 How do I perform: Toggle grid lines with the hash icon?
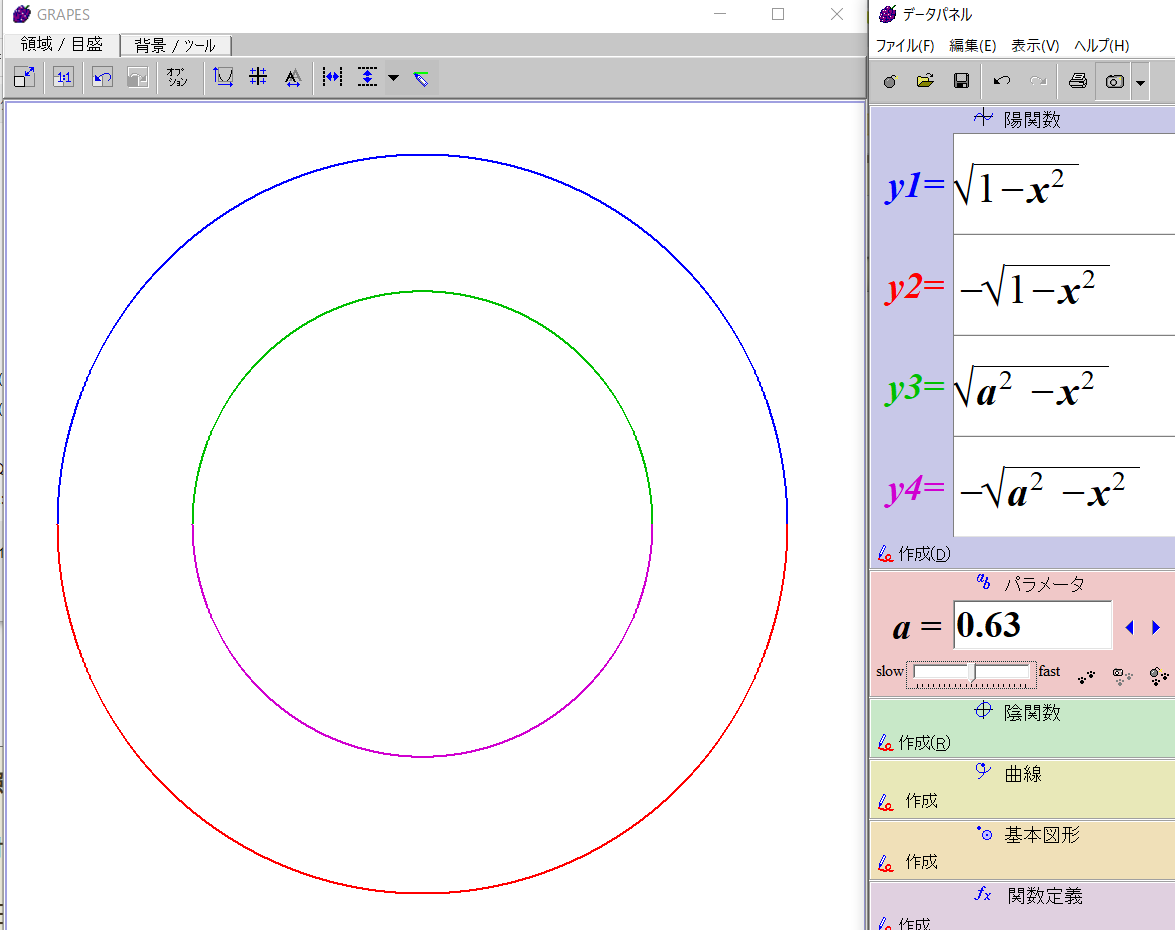(x=258, y=77)
